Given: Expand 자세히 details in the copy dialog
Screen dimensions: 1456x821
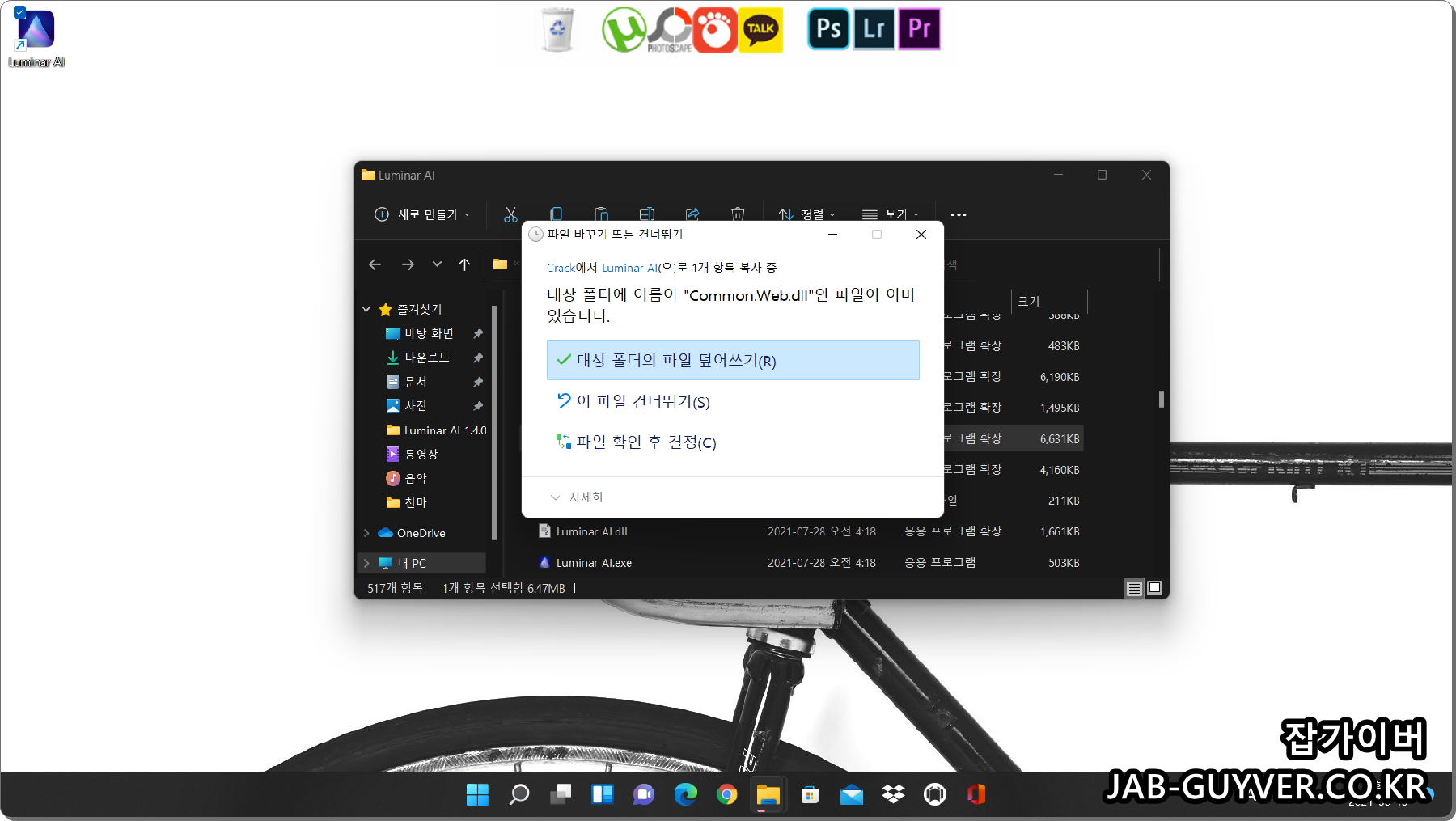Looking at the screenshot, I should click(x=577, y=497).
